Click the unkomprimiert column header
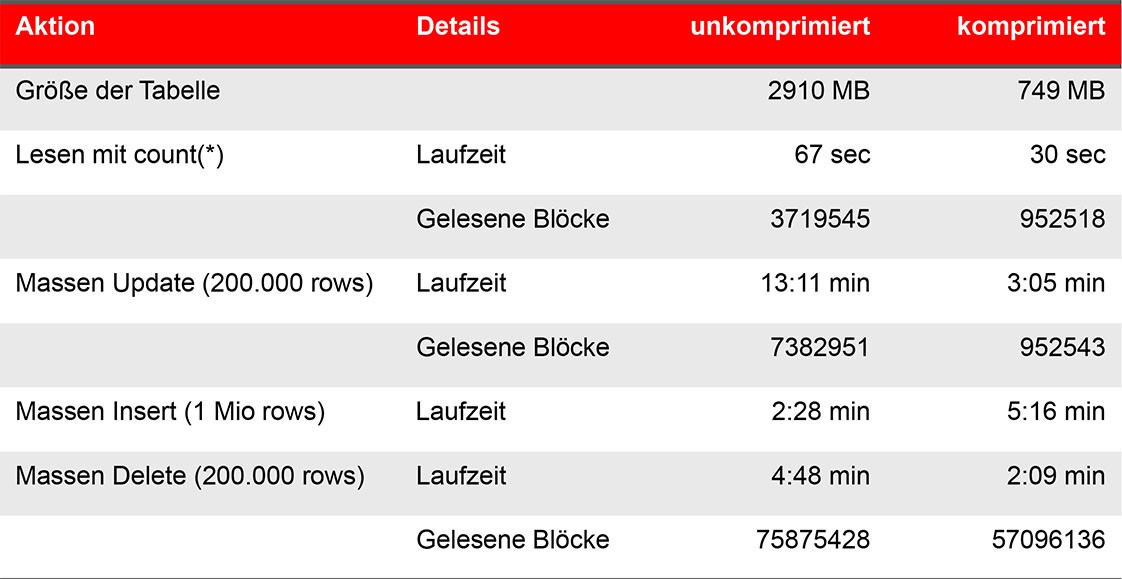1122x579 pixels. pos(780,27)
